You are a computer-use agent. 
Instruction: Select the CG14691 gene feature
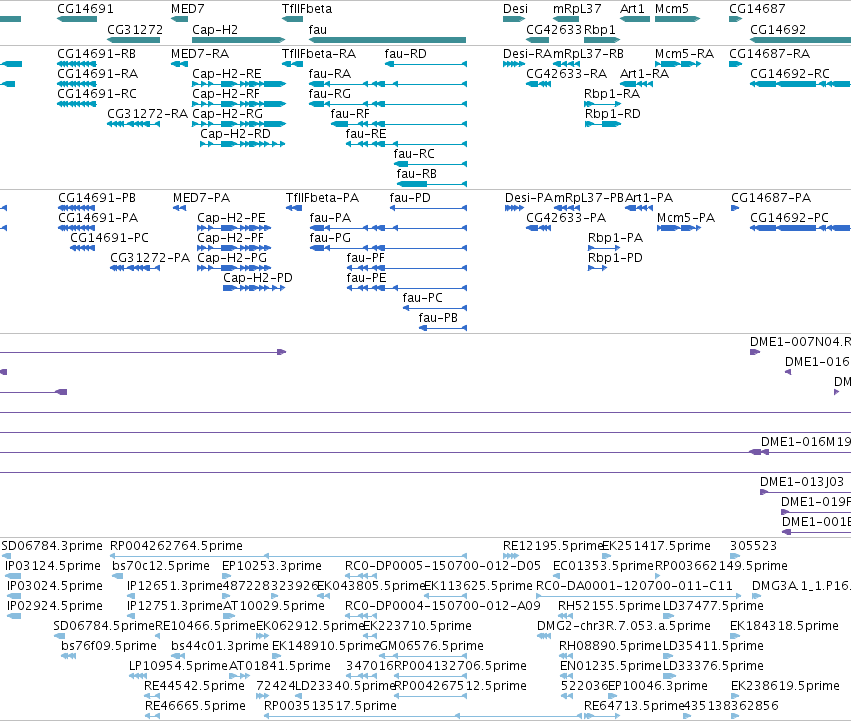click(77, 19)
